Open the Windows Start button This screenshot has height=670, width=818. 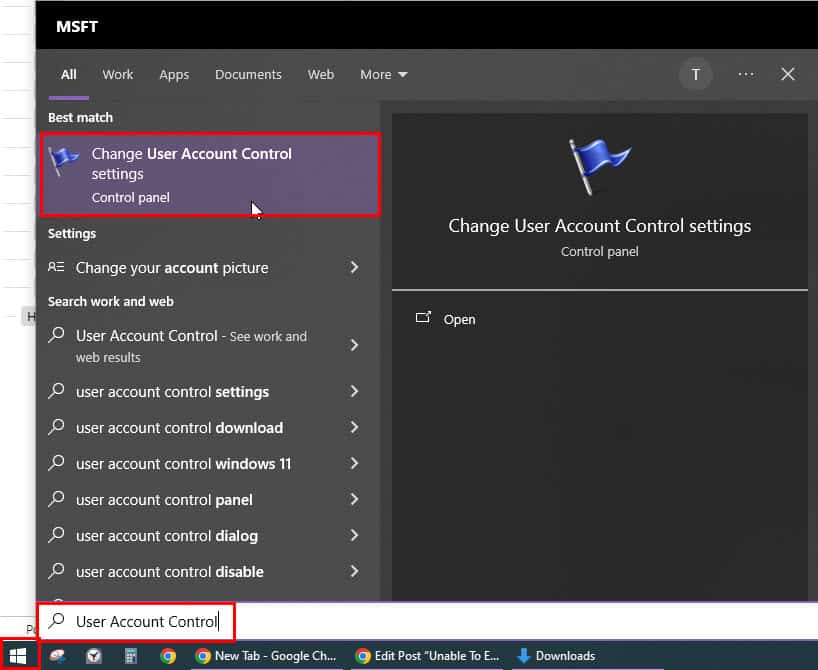point(18,656)
